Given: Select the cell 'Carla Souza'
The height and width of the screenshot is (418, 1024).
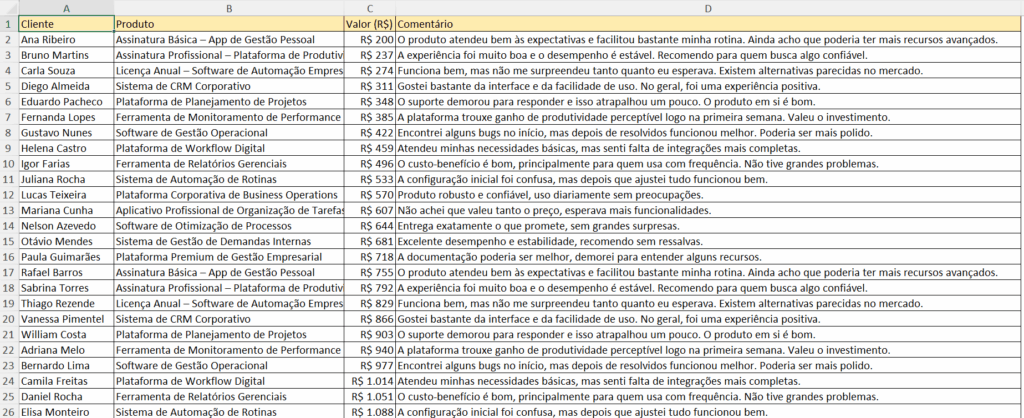Looking at the screenshot, I should [67, 71].
